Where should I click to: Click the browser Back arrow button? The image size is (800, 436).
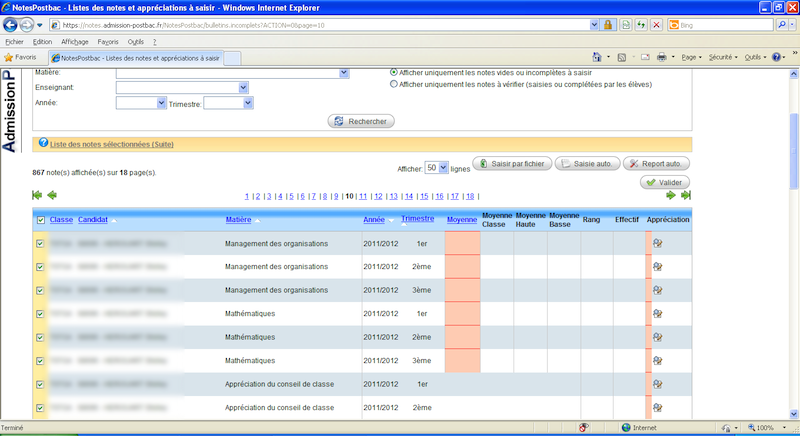coord(12,24)
